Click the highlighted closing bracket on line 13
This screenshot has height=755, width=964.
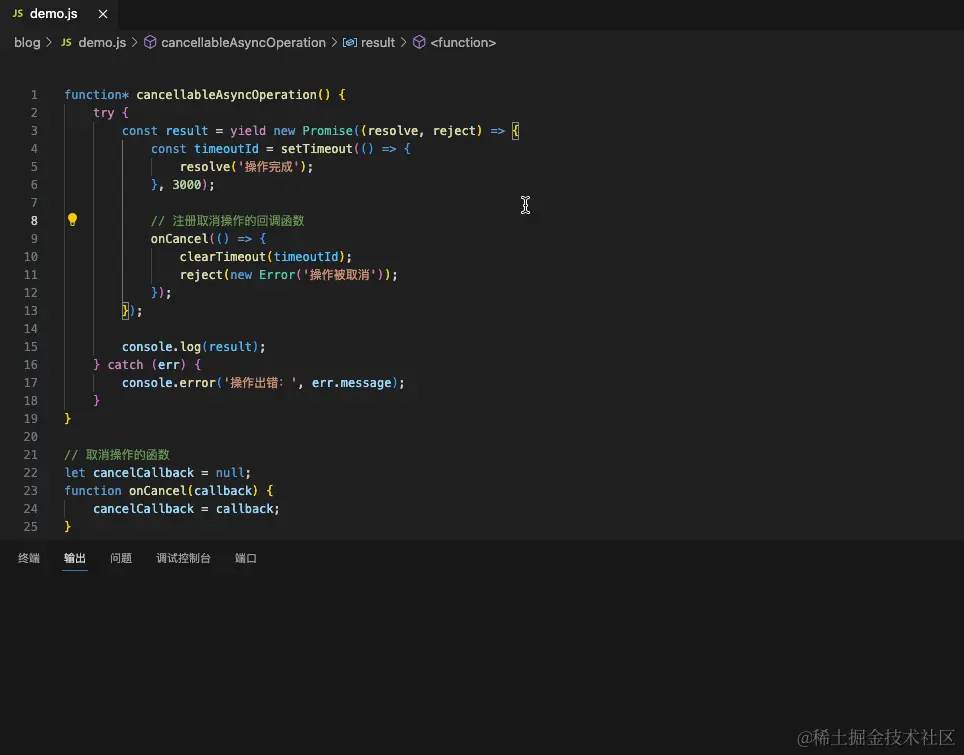125,311
